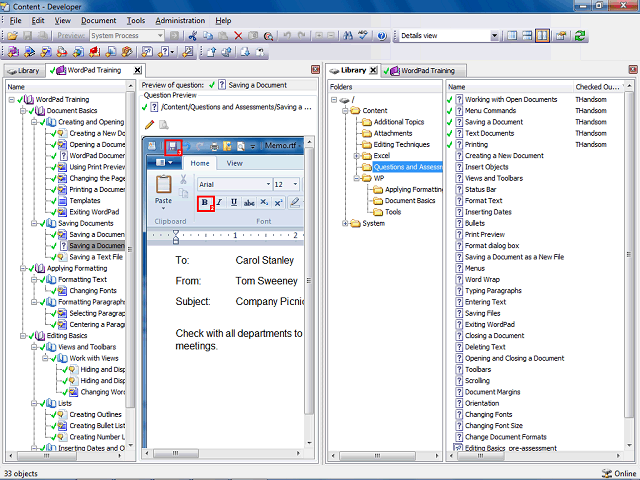640x480 pixels.
Task: Open the font size 12 dropdown
Action: pos(296,184)
